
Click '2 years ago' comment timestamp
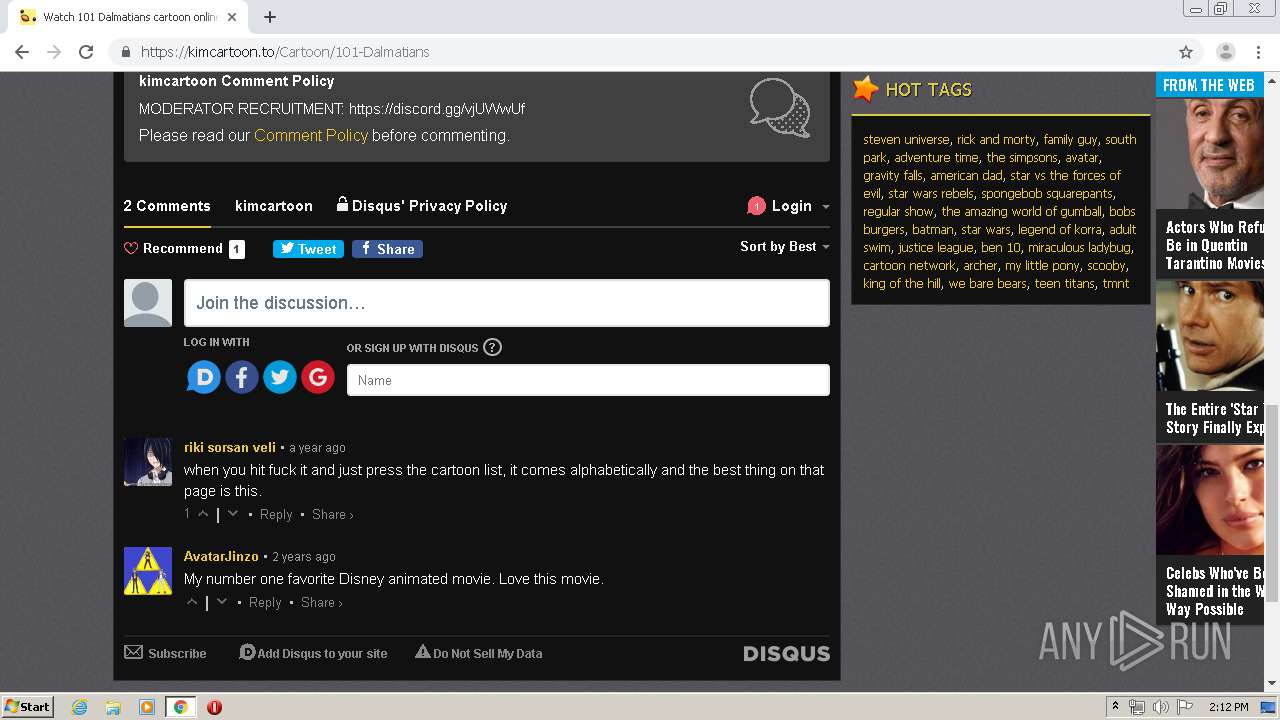click(x=304, y=557)
